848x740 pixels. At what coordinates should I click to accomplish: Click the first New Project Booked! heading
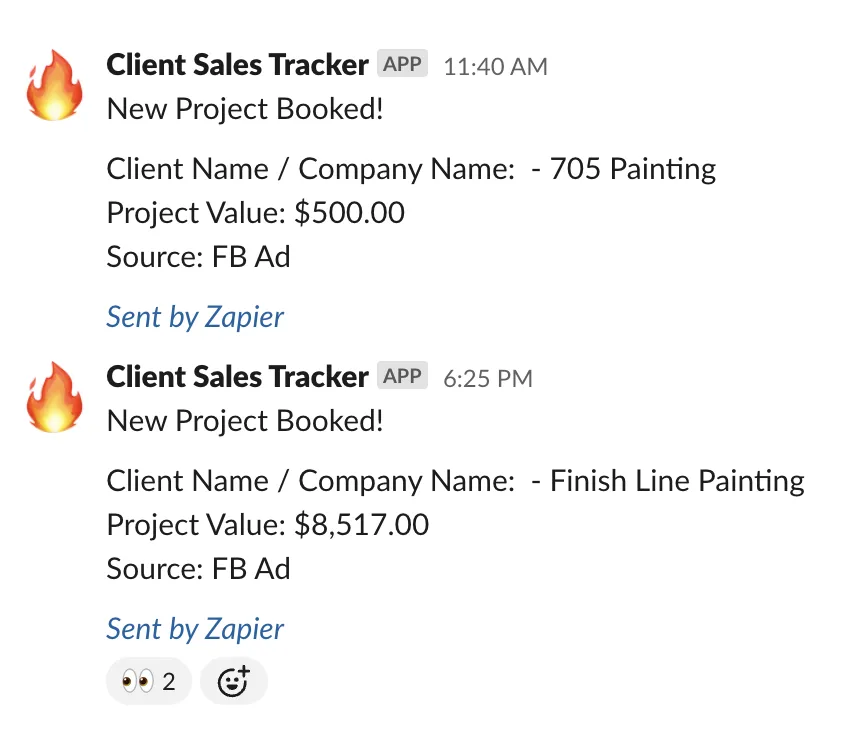coord(245,109)
